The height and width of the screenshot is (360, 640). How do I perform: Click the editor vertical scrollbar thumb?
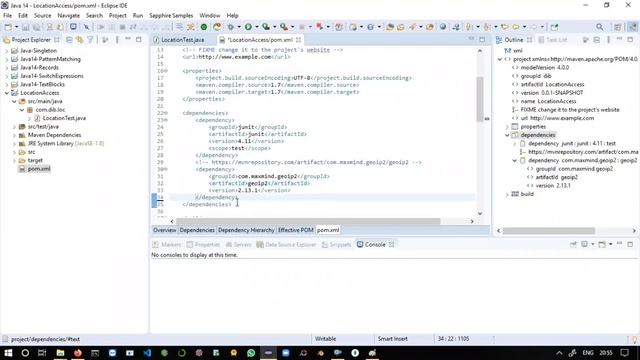tap(480, 99)
